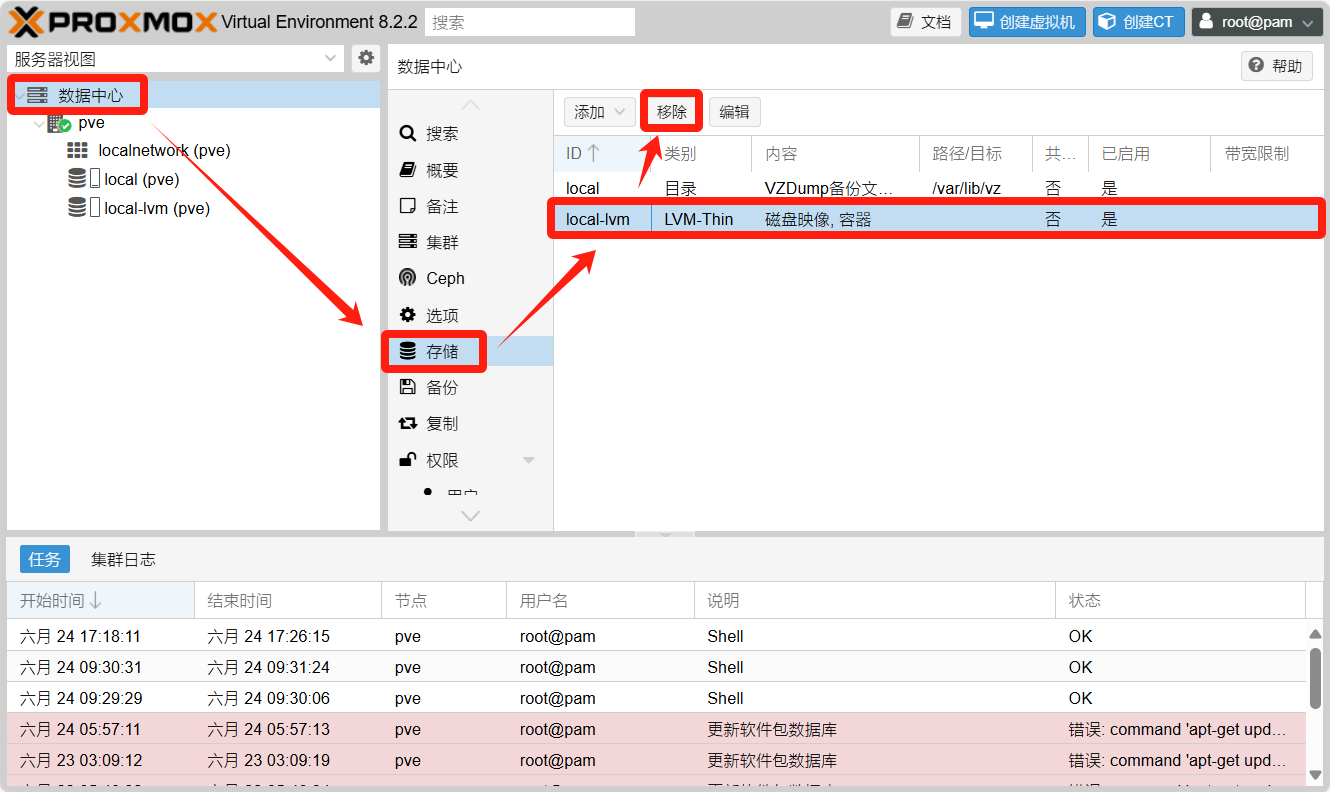Screen dimensions: 1330x792
Task: Select the 任务 tab
Action: coord(44,559)
